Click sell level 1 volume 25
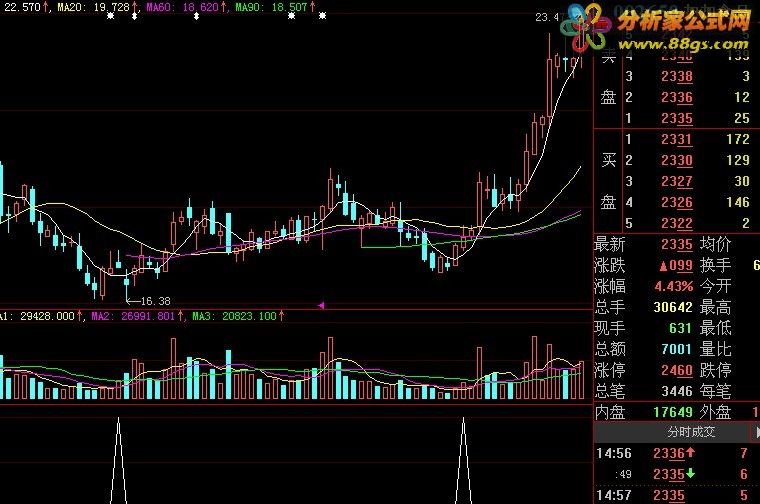This screenshot has width=760, height=504. pos(742,118)
